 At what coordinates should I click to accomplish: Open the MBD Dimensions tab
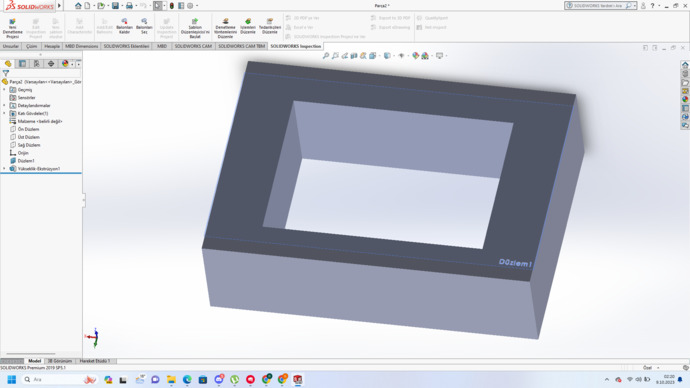point(81,46)
